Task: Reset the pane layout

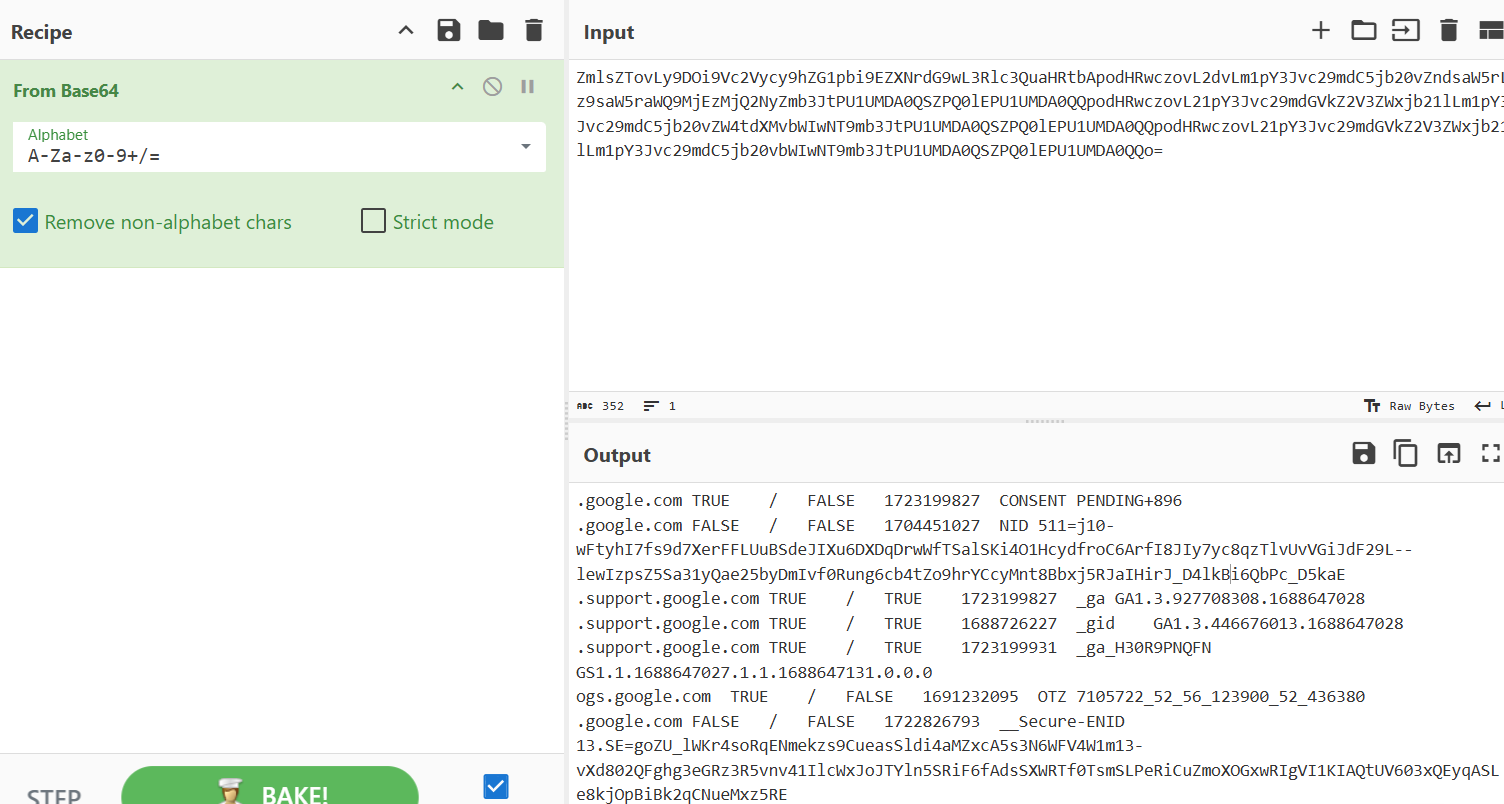Action: [1491, 31]
